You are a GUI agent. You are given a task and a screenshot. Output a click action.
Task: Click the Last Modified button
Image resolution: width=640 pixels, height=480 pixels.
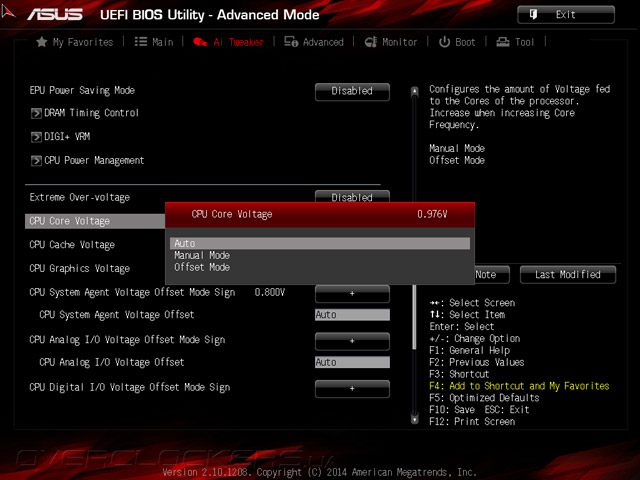click(568, 275)
